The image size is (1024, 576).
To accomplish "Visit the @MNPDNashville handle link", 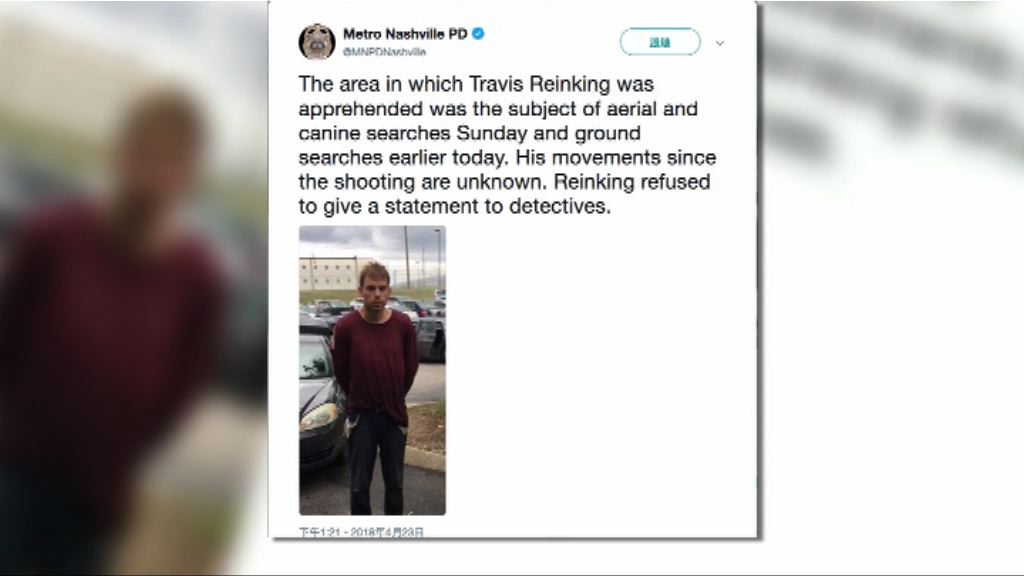I will pos(385,52).
